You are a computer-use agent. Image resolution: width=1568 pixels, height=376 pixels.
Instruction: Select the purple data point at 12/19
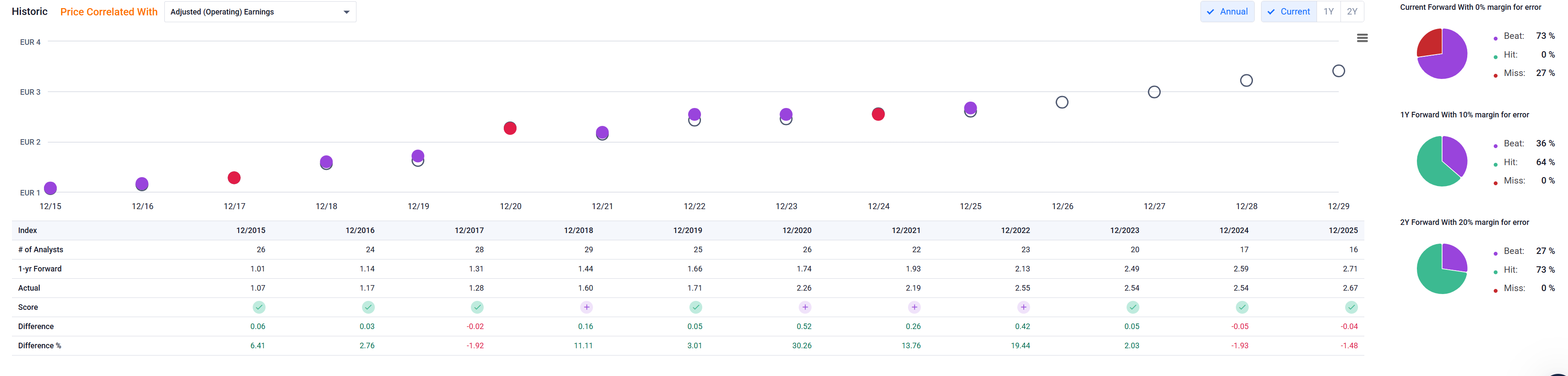(418, 156)
